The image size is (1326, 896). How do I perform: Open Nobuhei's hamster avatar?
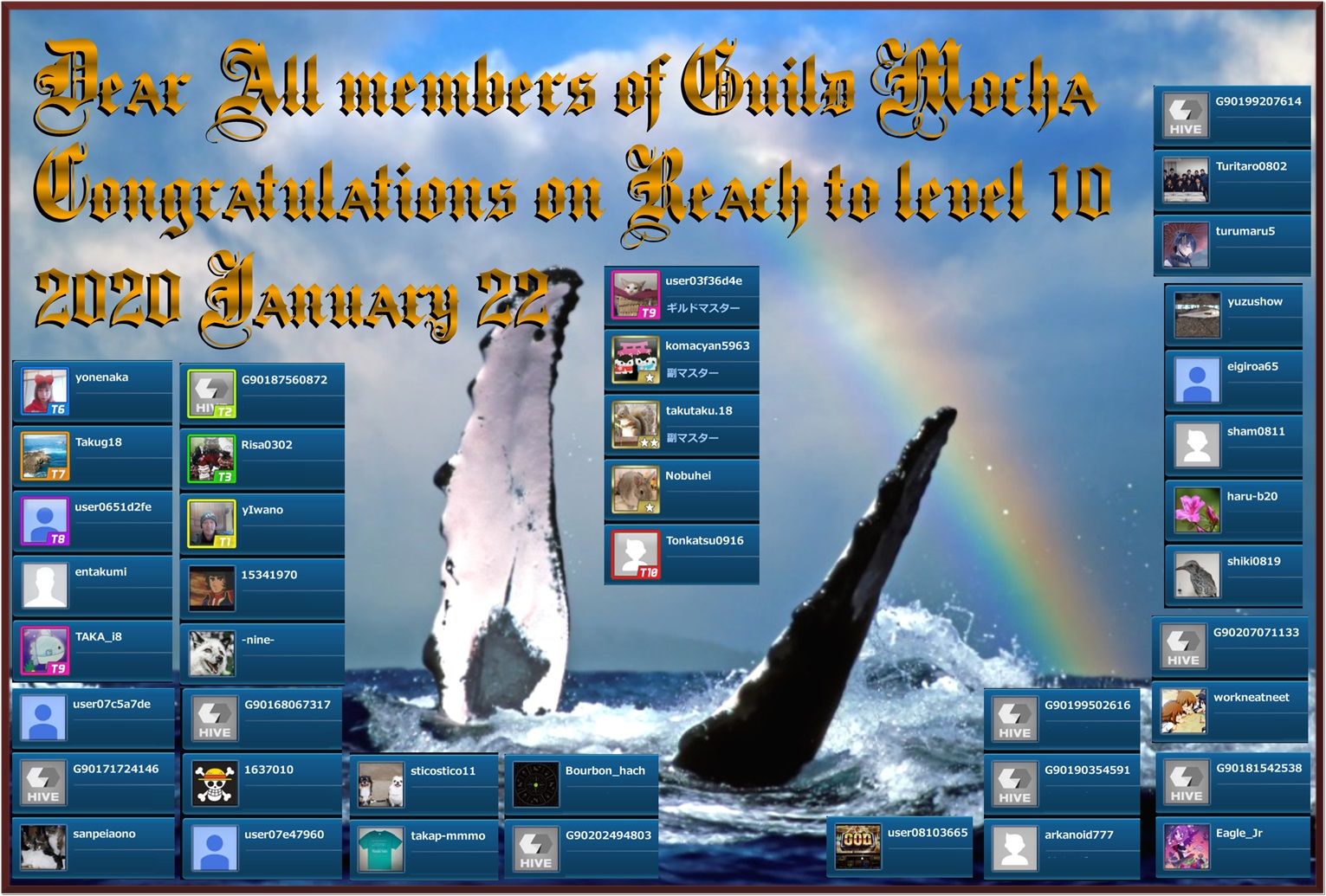636,490
